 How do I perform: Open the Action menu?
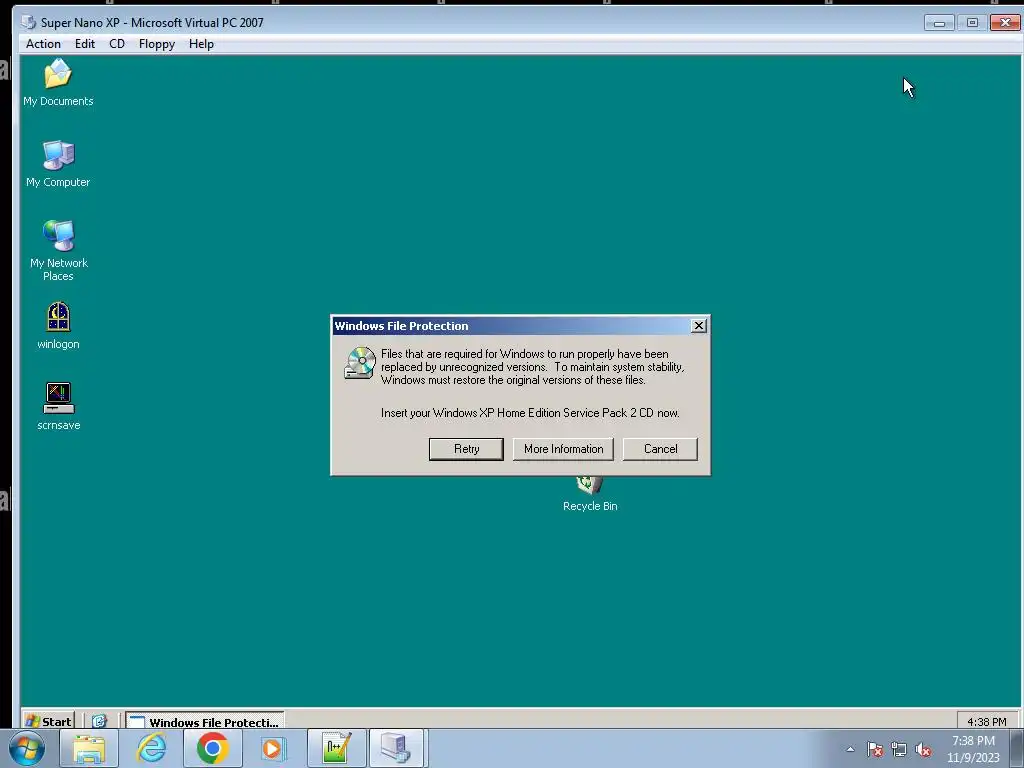click(43, 44)
